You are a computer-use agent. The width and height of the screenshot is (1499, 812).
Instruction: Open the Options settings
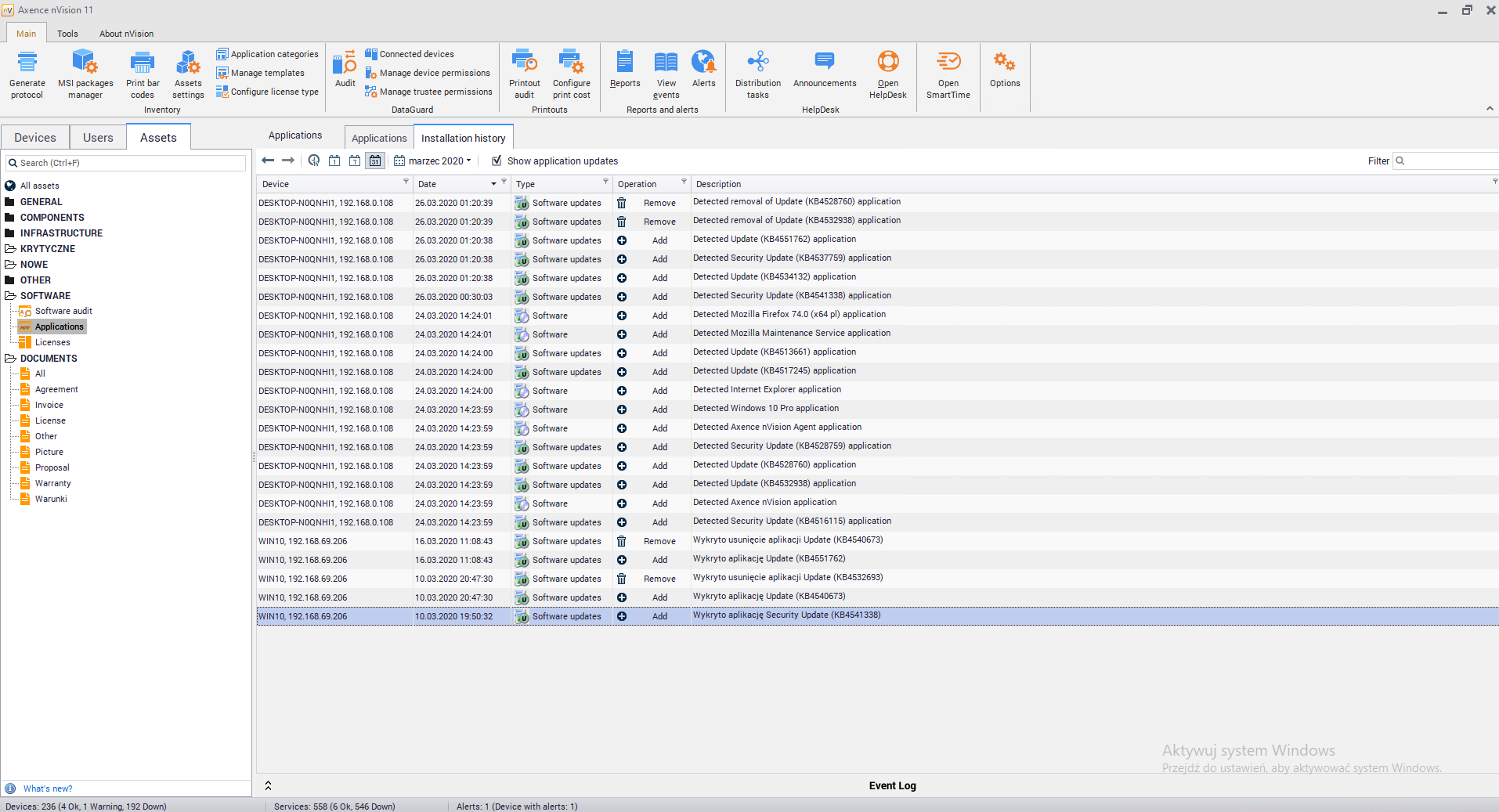point(1004,70)
